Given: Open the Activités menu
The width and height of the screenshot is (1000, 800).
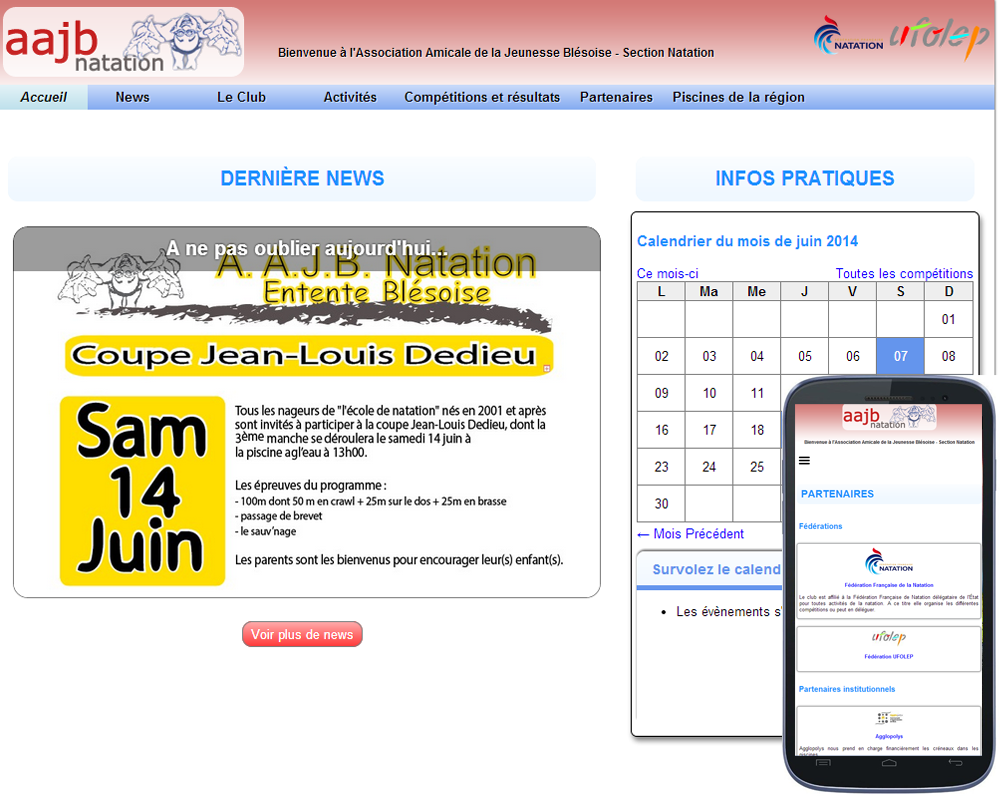Looking at the screenshot, I should [349, 97].
